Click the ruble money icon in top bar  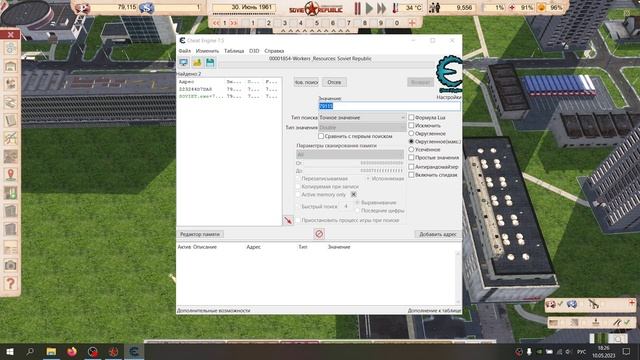click(82, 8)
